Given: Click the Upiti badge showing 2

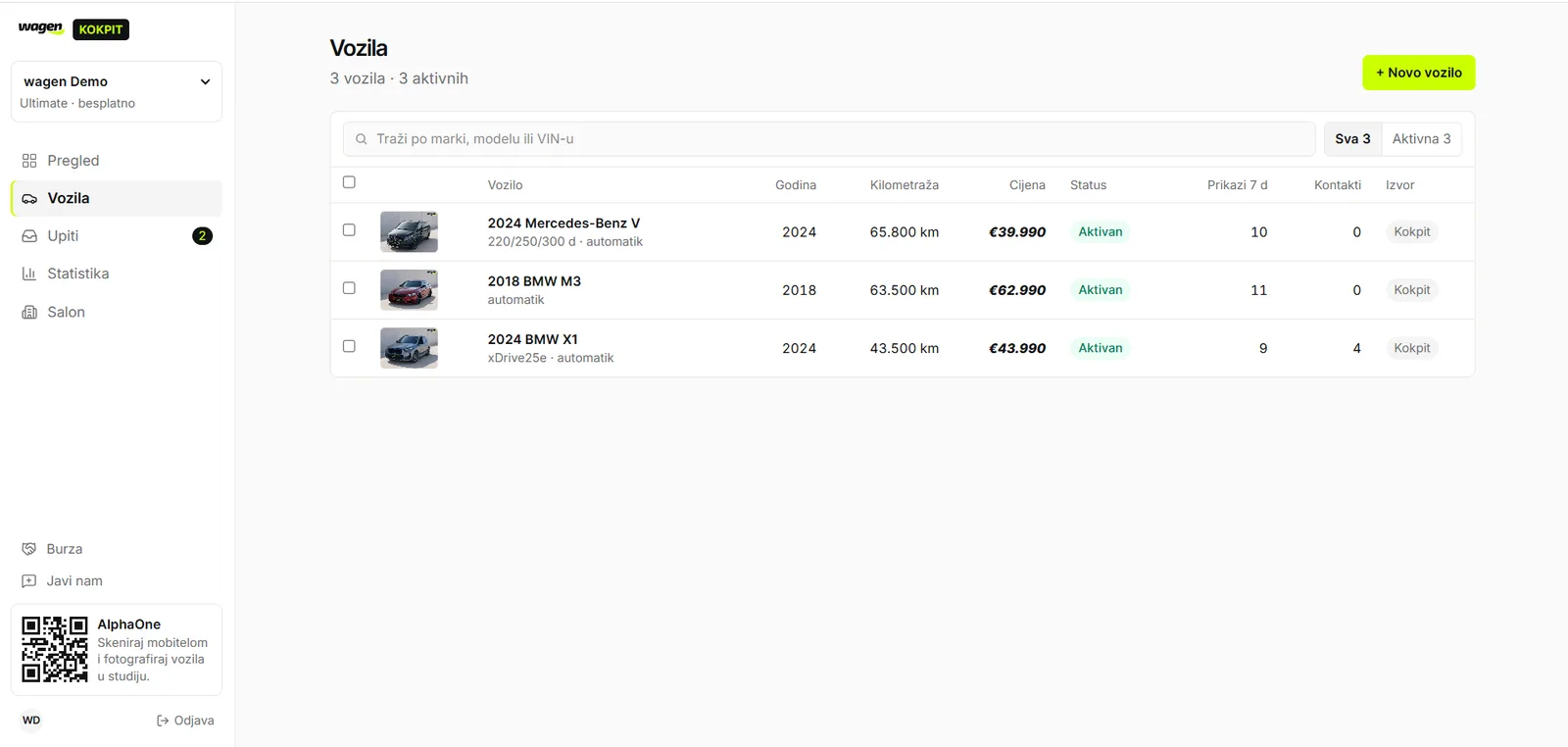Looking at the screenshot, I should tap(202, 236).
